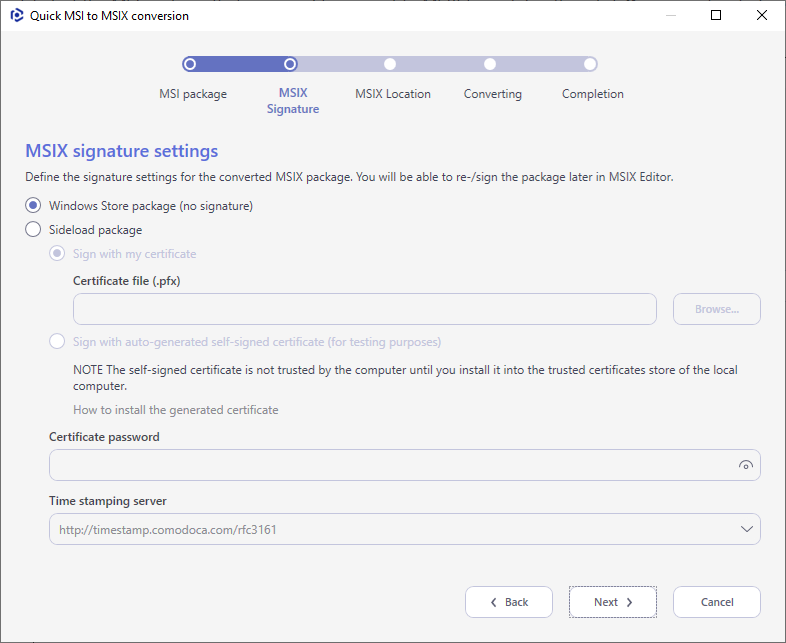
Task: Open the Completion step label
Action: point(593,94)
